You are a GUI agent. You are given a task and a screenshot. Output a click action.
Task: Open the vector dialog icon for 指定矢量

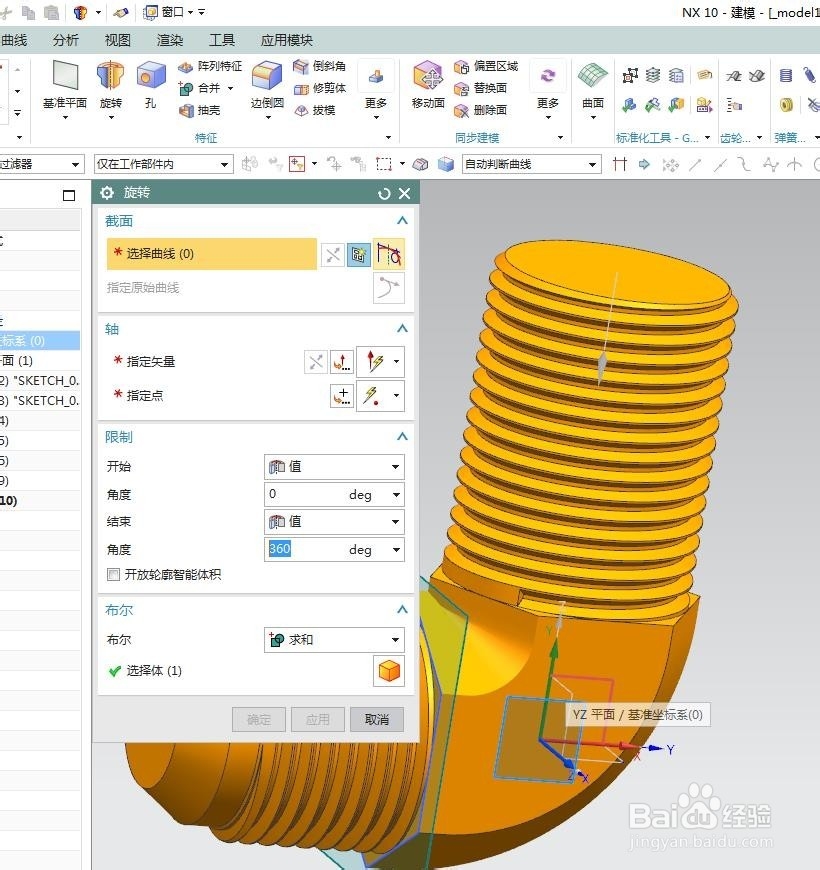[342, 363]
